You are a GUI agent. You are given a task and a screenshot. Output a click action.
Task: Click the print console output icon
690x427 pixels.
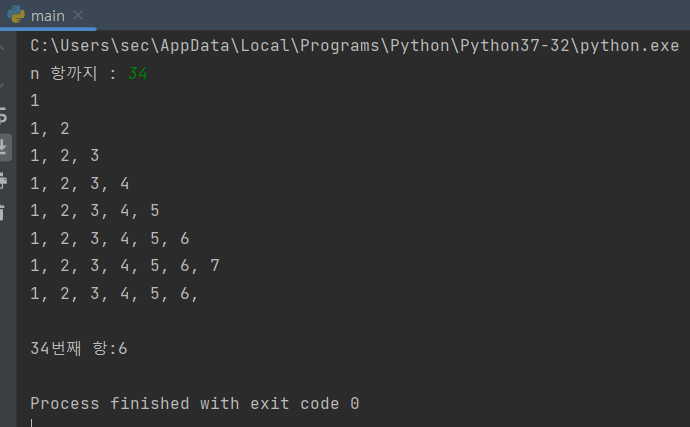[x=3, y=180]
